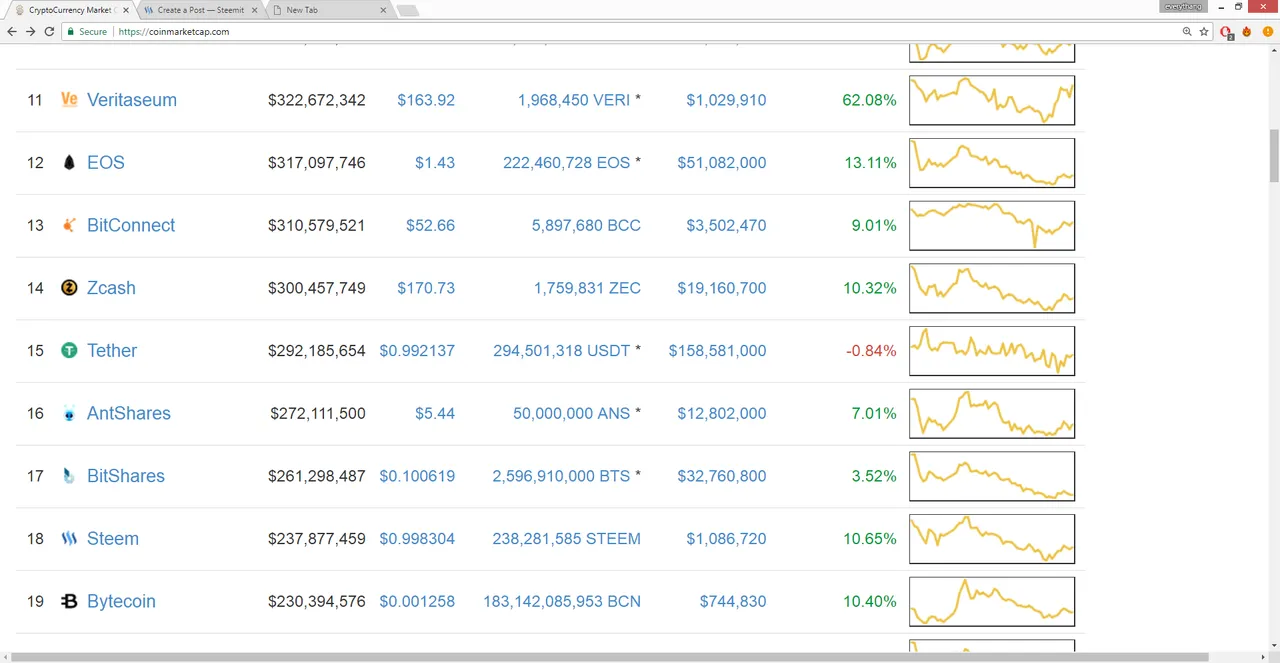
Task: Open BitConnect 7-day price sparkline chart
Action: coord(992,225)
